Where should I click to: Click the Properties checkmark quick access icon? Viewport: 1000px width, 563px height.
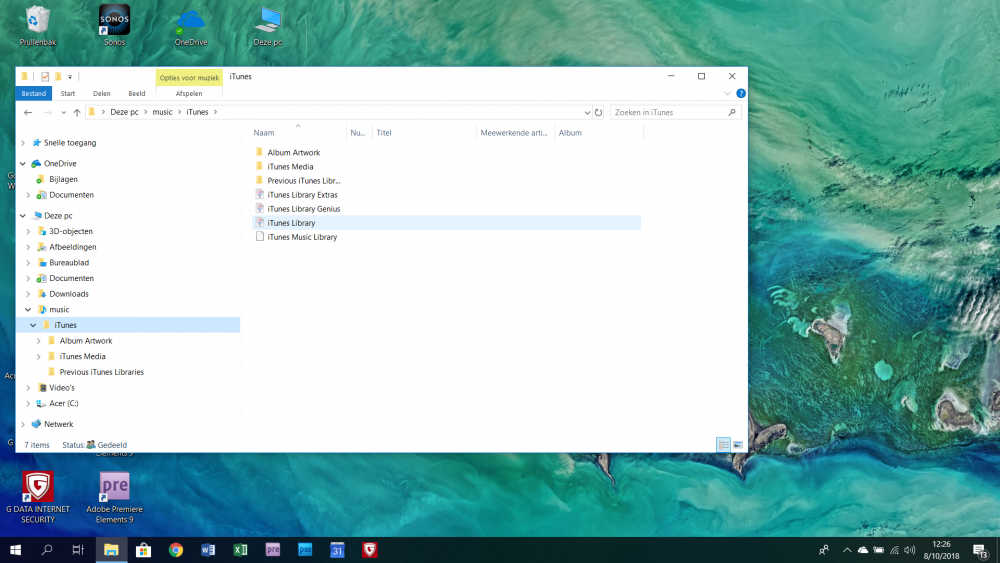[x=45, y=76]
